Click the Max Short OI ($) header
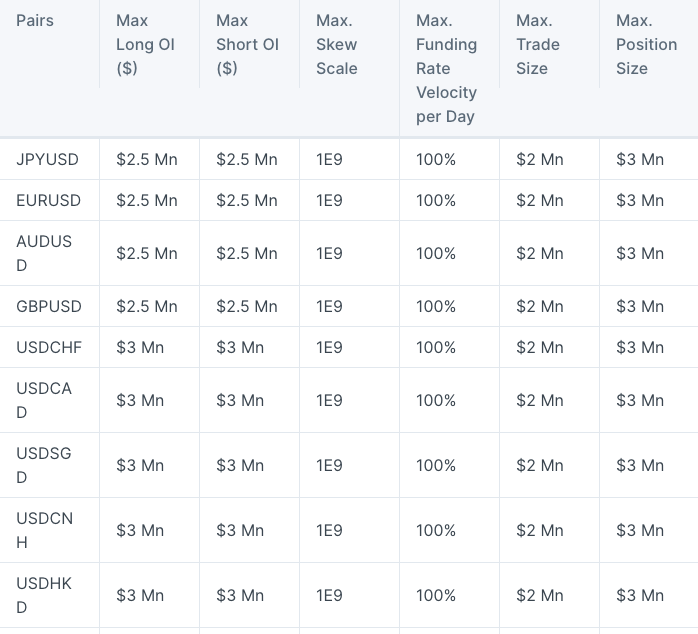This screenshot has height=634, width=698. [x=248, y=45]
